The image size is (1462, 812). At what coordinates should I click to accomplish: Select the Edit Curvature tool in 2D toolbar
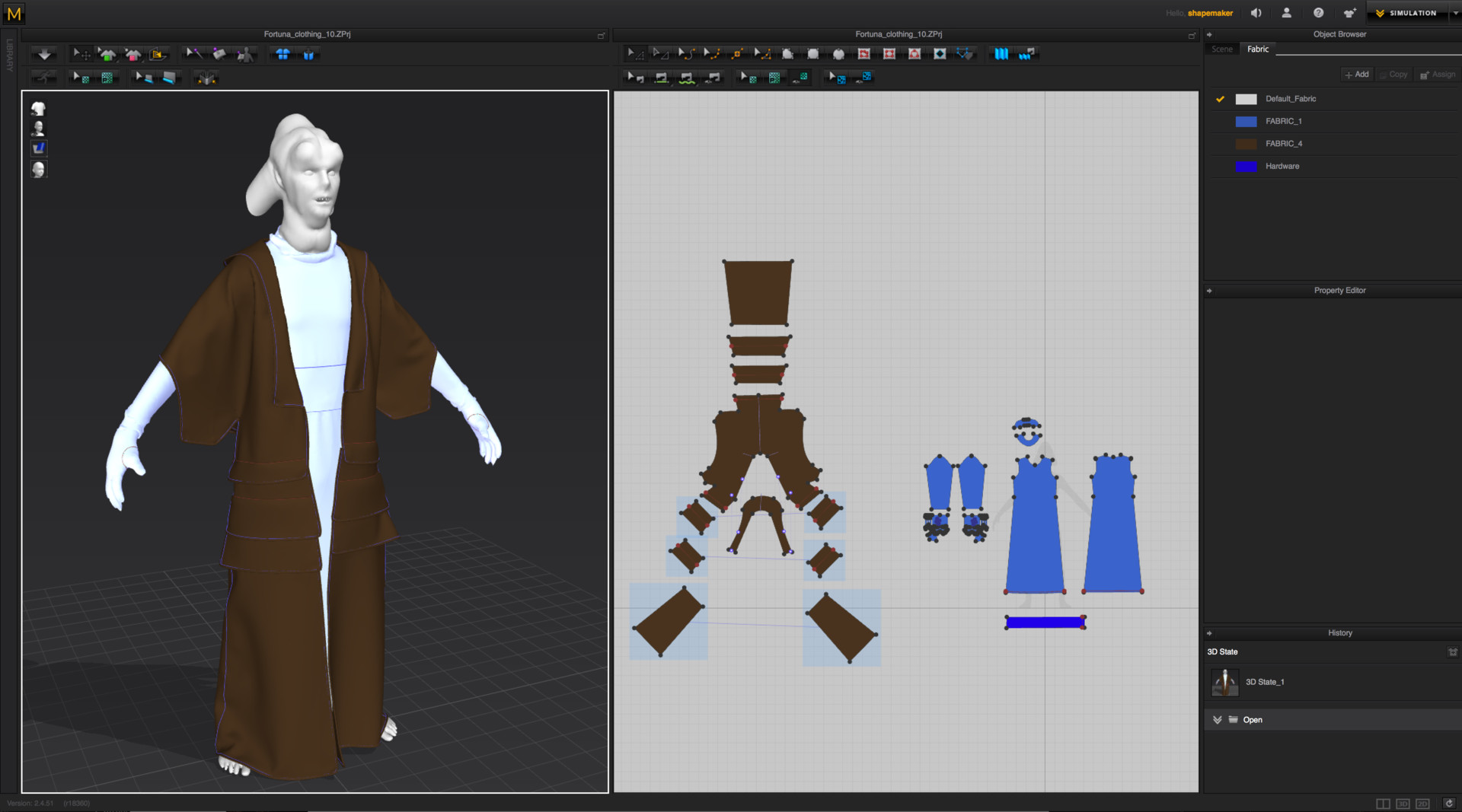pos(686,53)
